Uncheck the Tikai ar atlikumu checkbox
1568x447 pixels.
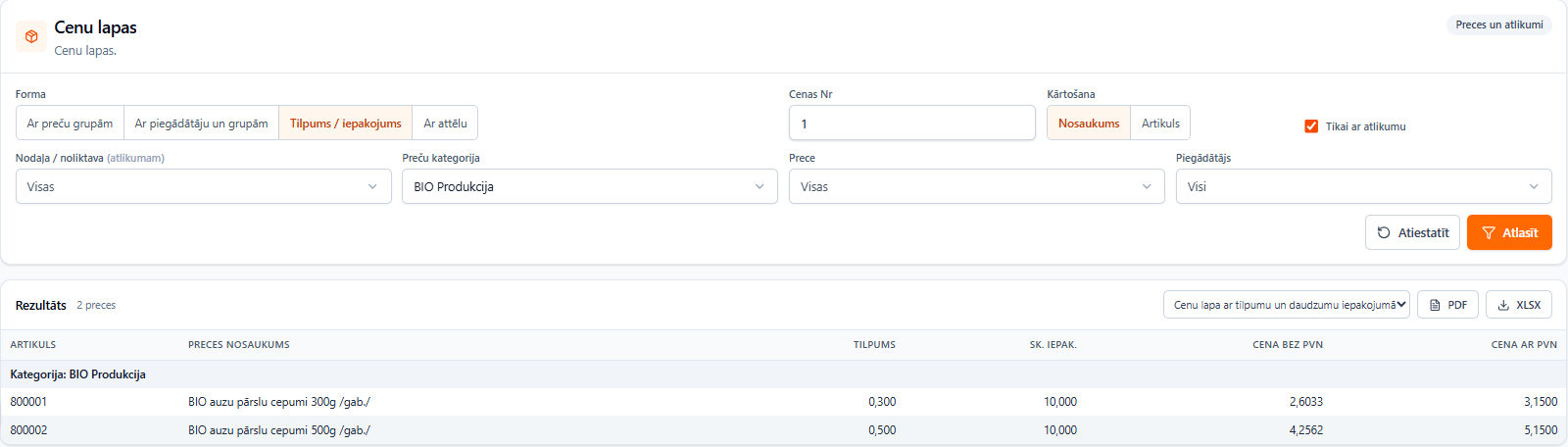coord(1311,126)
